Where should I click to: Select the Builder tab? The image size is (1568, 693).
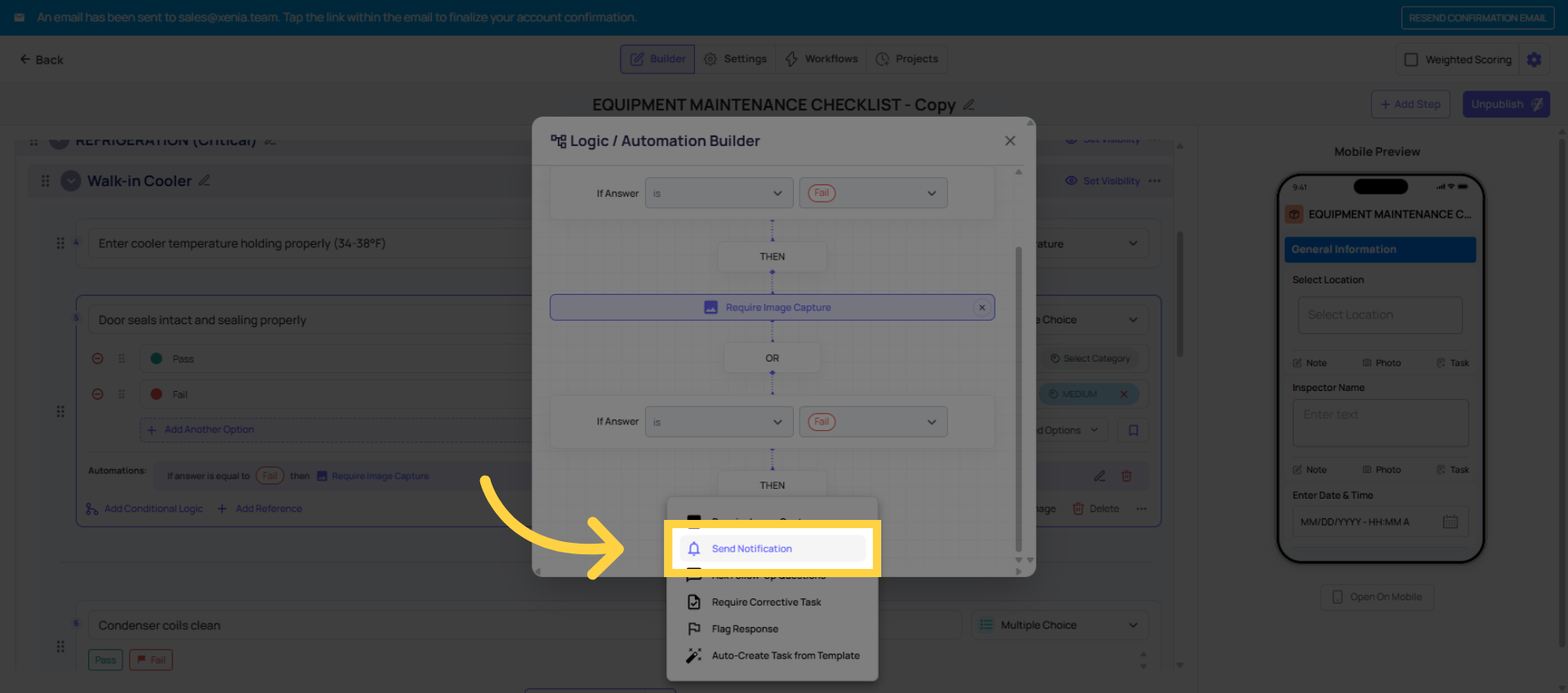tap(657, 59)
